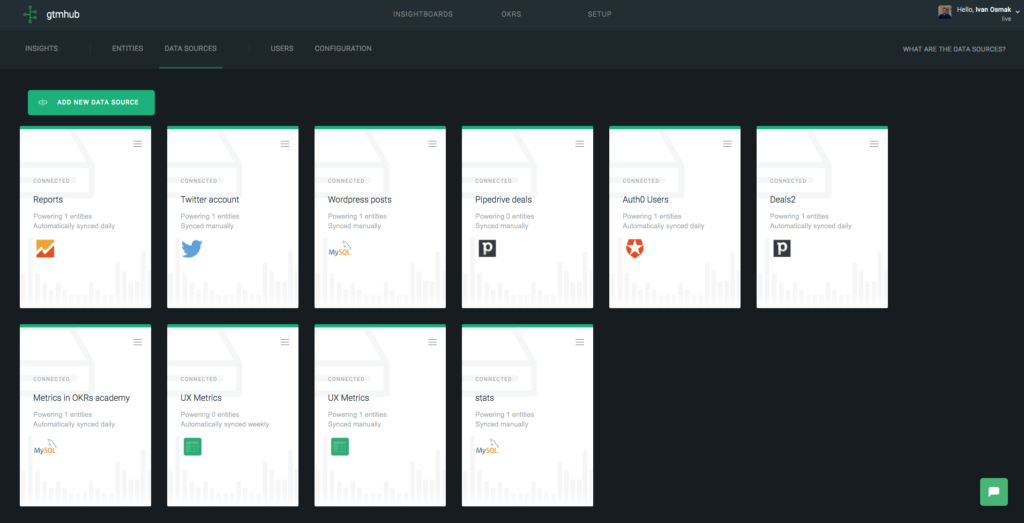Click the Twitter bird icon on Twitter account card

192,249
